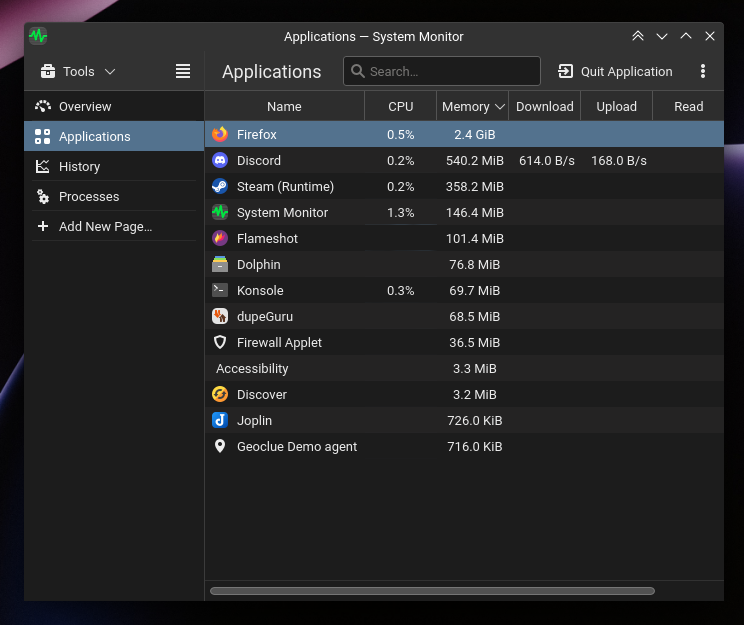Click Flameshot memory 101.4 MiB

pyautogui.click(x=474, y=238)
